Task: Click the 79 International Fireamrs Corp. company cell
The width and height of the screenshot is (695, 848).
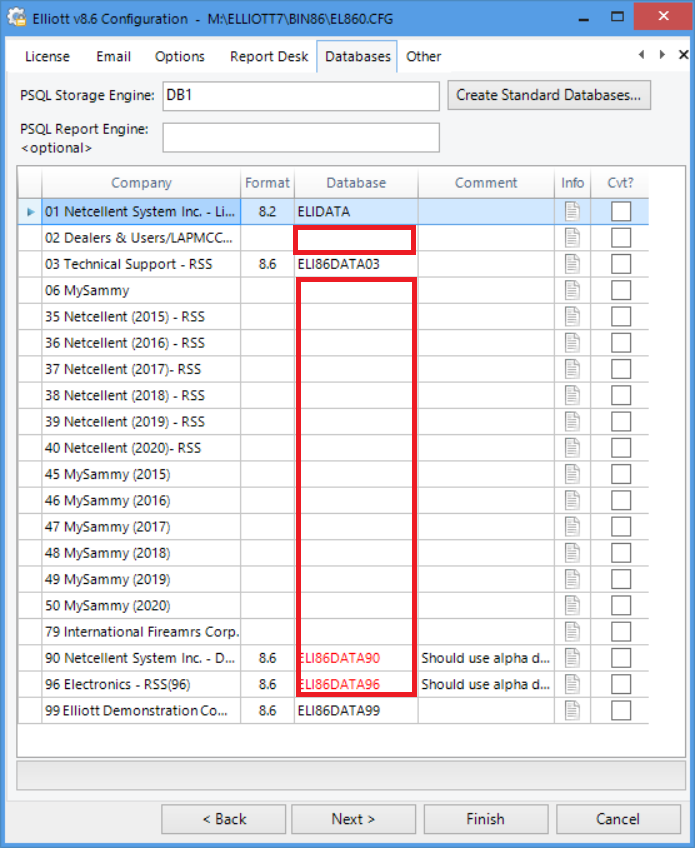Action: 141,632
